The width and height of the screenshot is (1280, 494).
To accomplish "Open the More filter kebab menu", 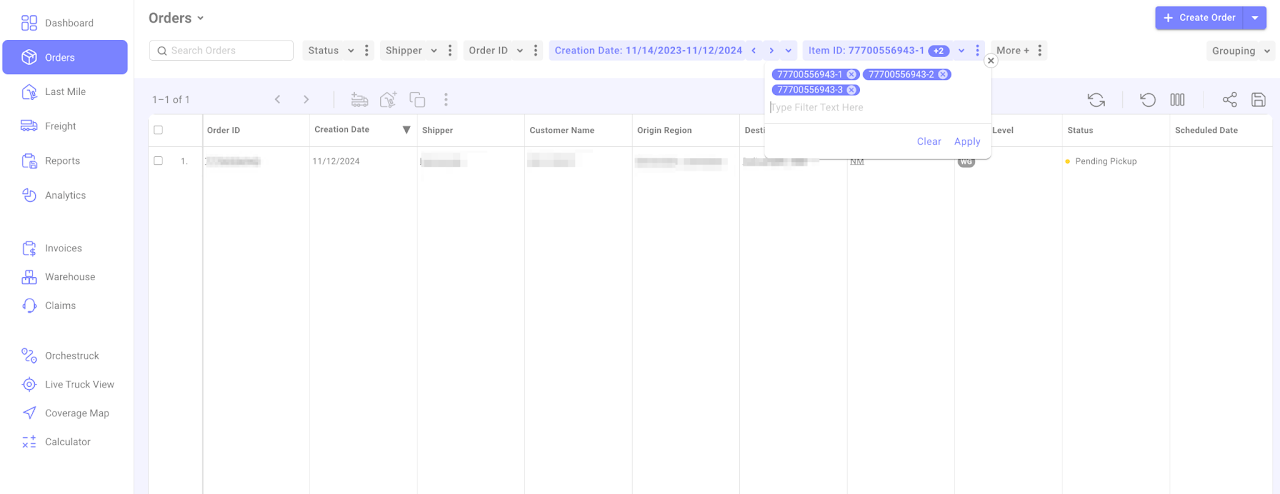I will (1040, 50).
